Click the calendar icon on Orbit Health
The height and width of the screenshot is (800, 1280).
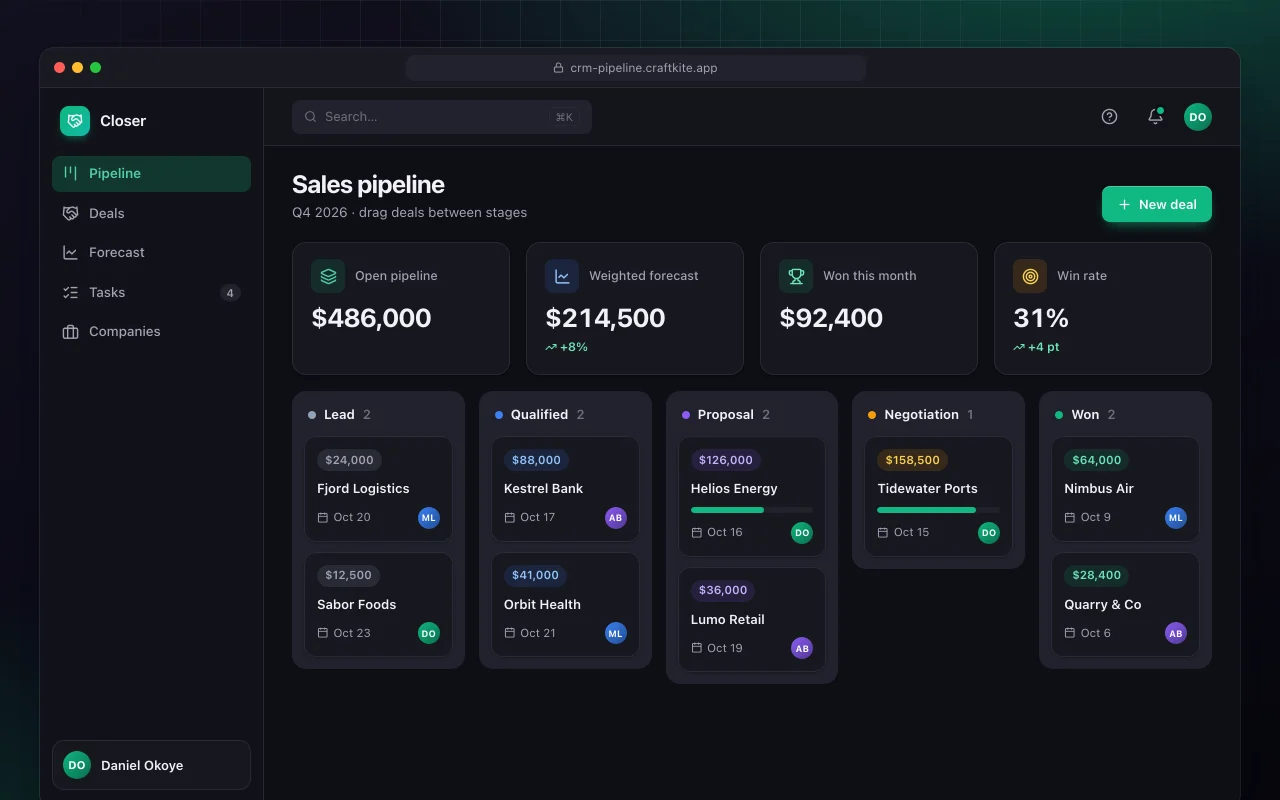click(510, 633)
